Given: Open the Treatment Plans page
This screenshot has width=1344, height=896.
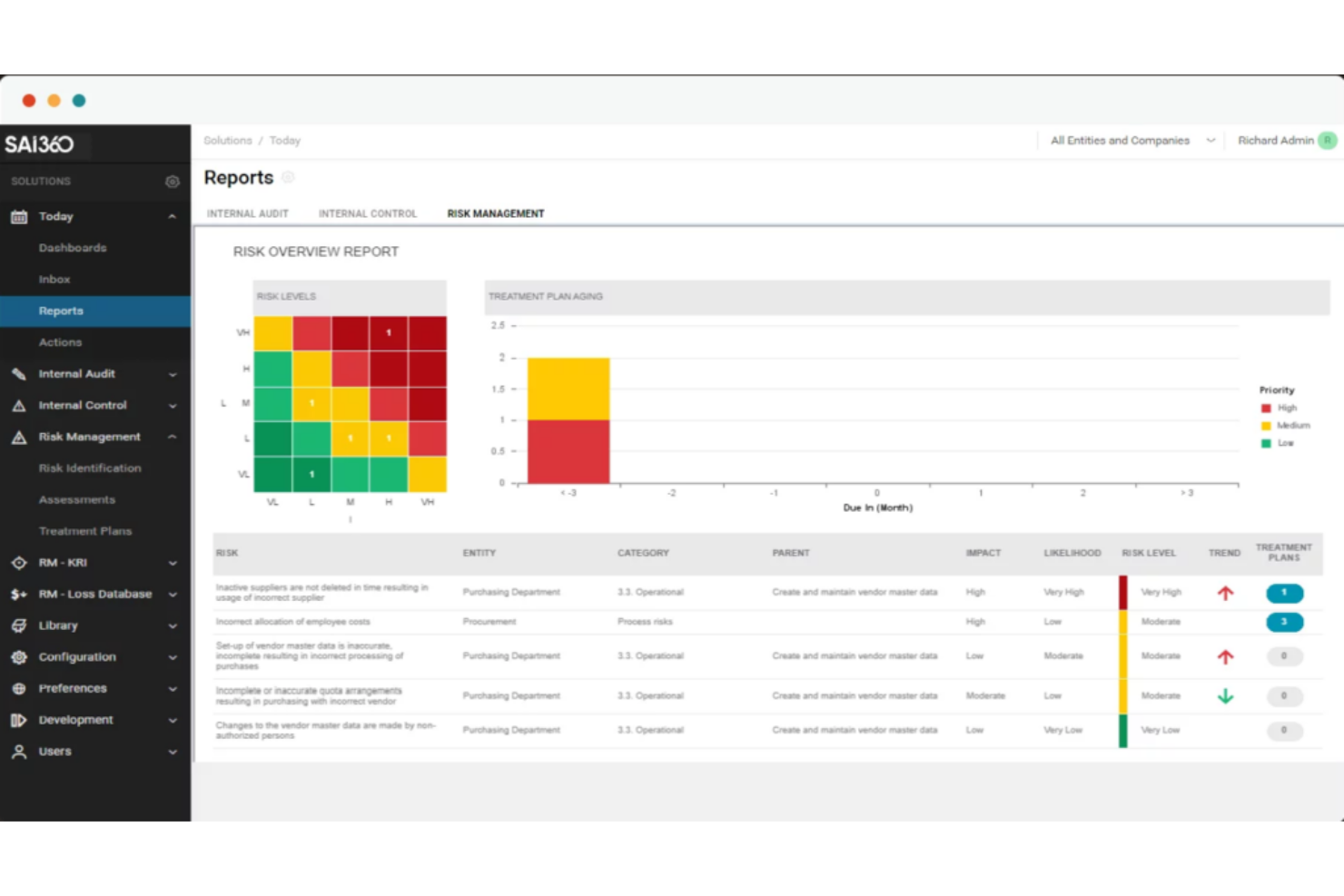Looking at the screenshot, I should click(x=85, y=531).
